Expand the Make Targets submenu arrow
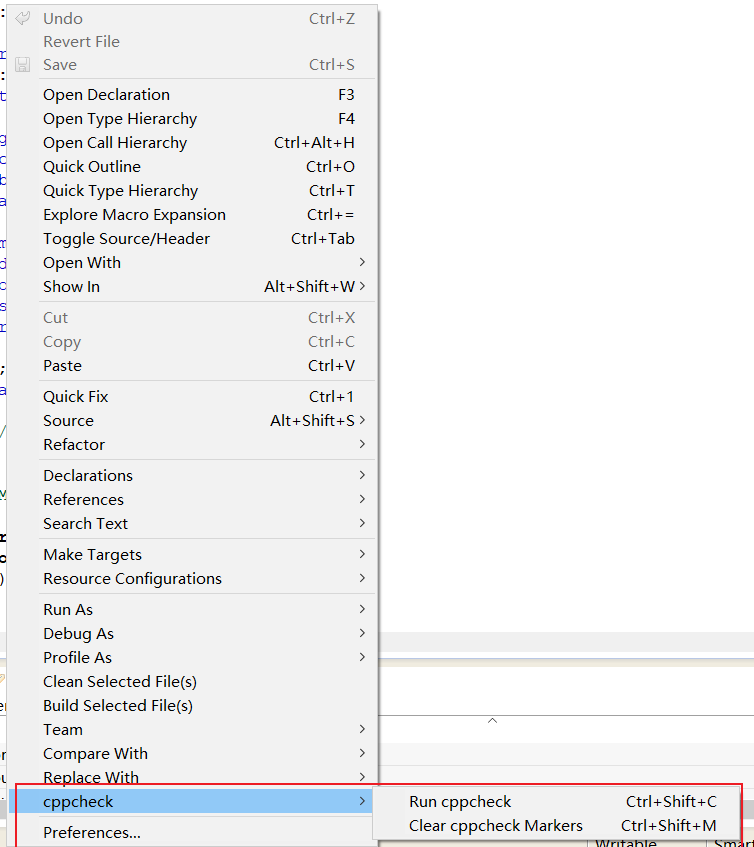This screenshot has width=754, height=847. [x=362, y=554]
